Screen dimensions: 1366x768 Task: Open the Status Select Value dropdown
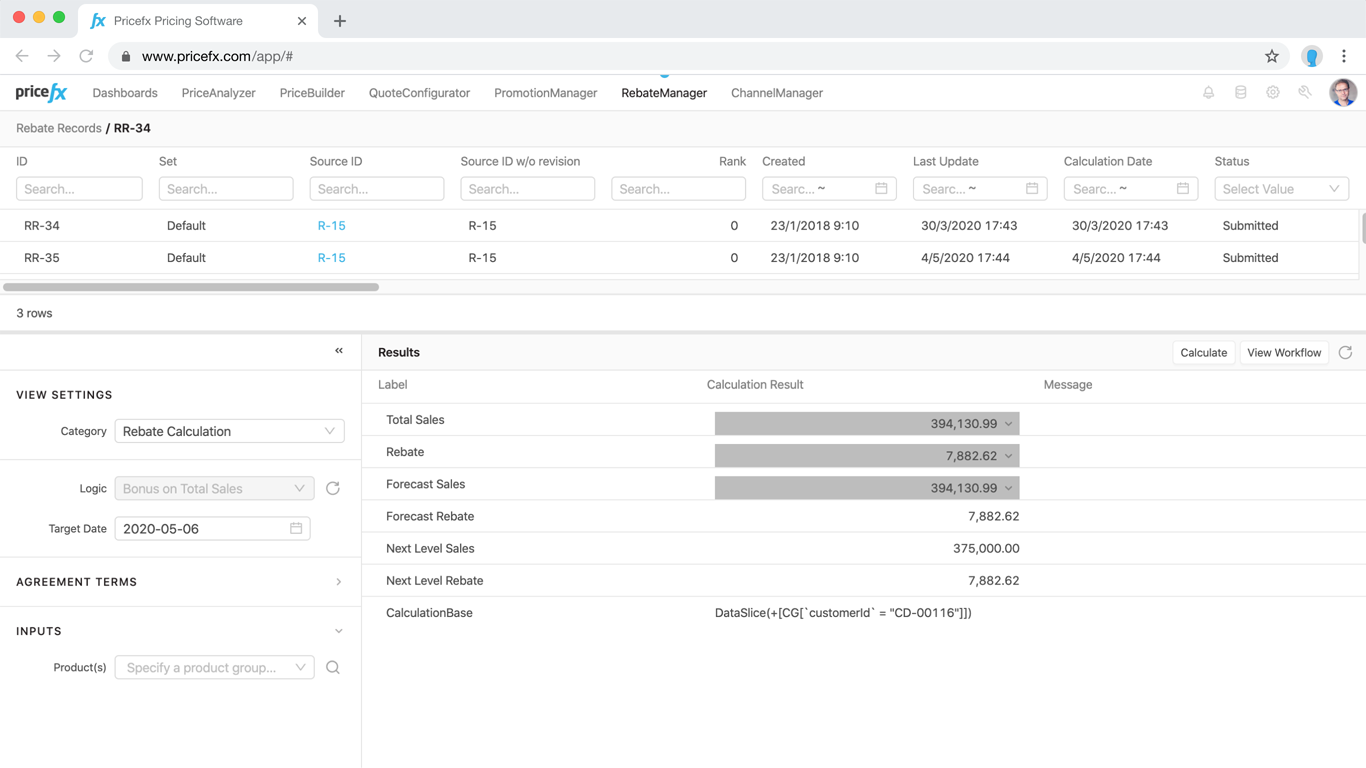[x=1281, y=189]
